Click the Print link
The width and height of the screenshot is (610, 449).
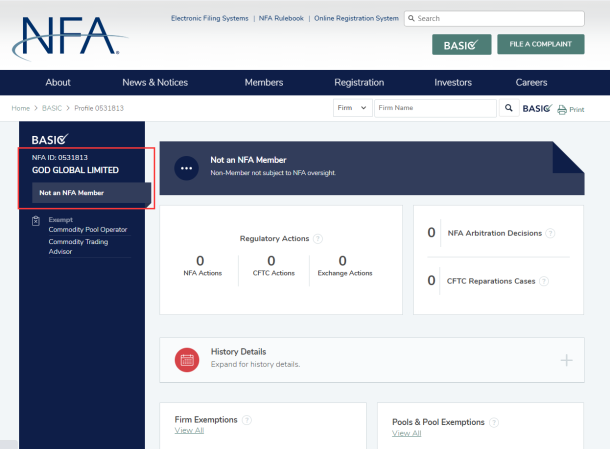(577, 110)
